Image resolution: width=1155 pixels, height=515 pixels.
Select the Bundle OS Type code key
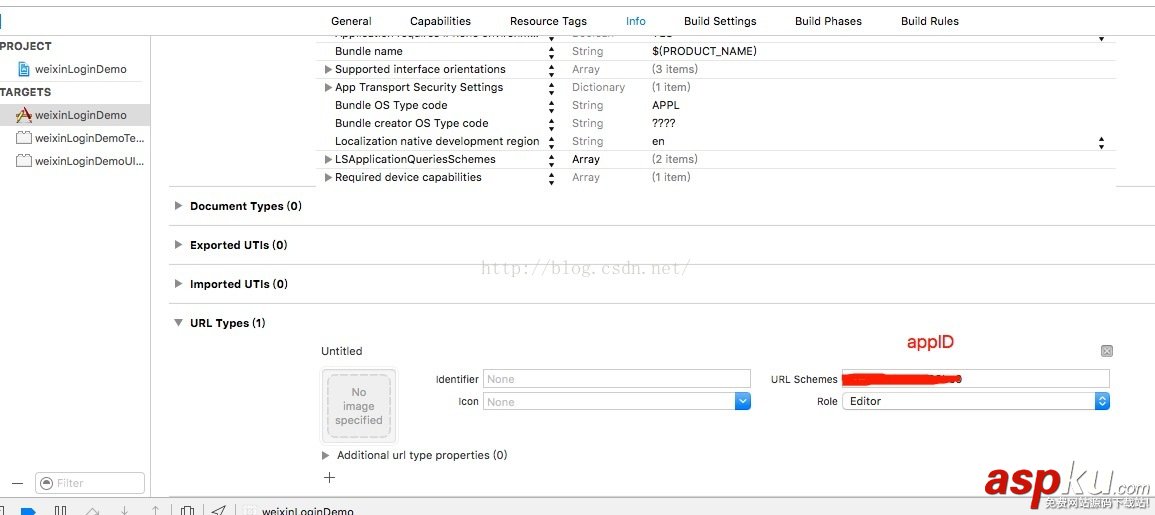coord(391,105)
